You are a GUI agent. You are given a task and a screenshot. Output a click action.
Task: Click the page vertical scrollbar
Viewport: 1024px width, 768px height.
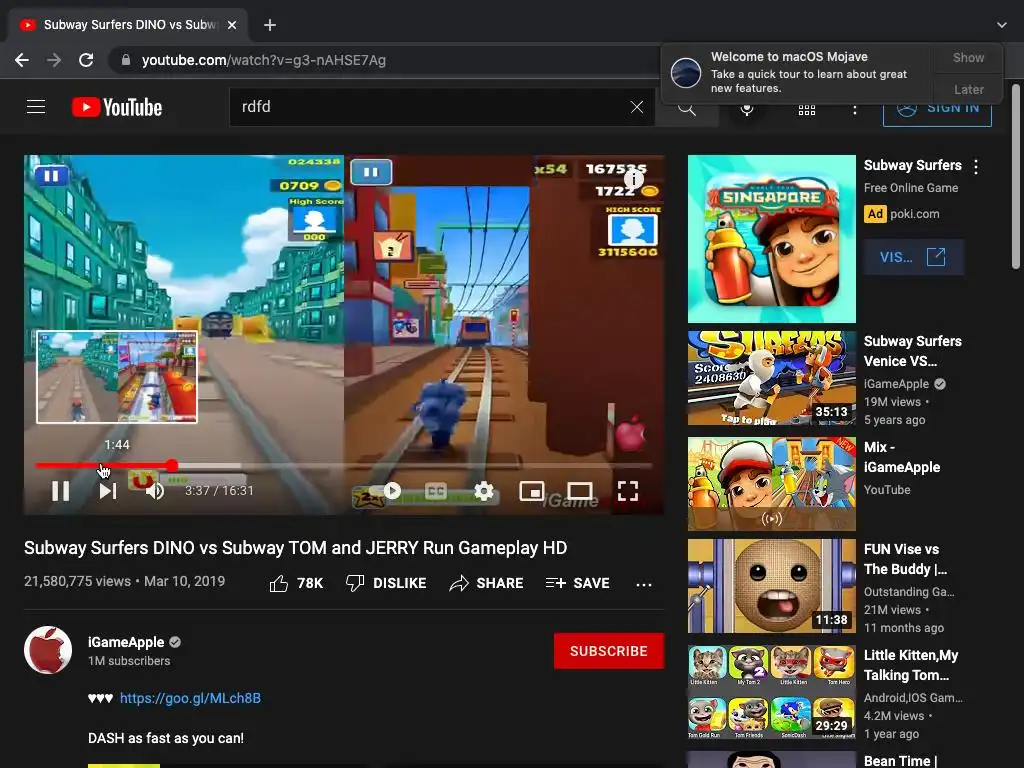1016,176
